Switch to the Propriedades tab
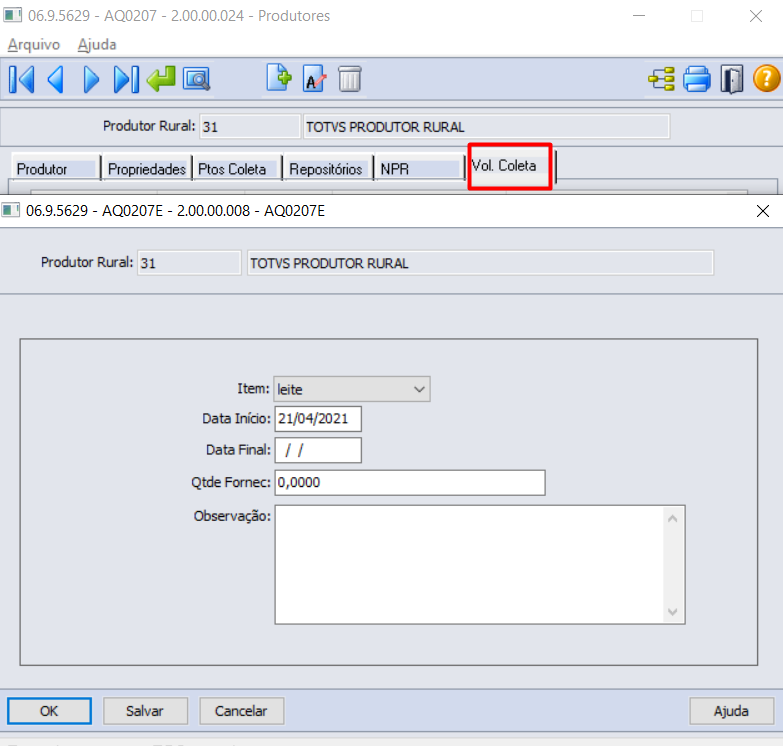This screenshot has height=746, width=783. click(147, 169)
